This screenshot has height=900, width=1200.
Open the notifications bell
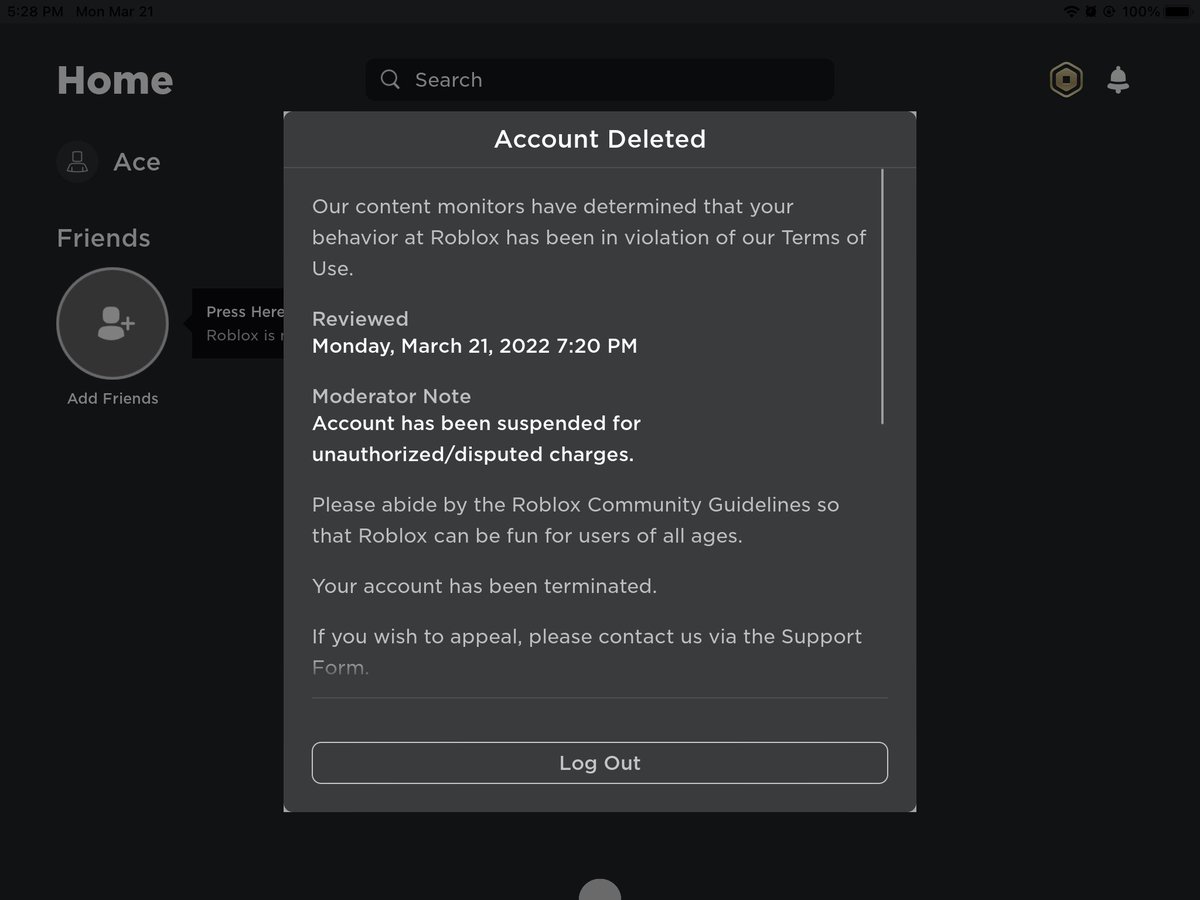(1117, 79)
